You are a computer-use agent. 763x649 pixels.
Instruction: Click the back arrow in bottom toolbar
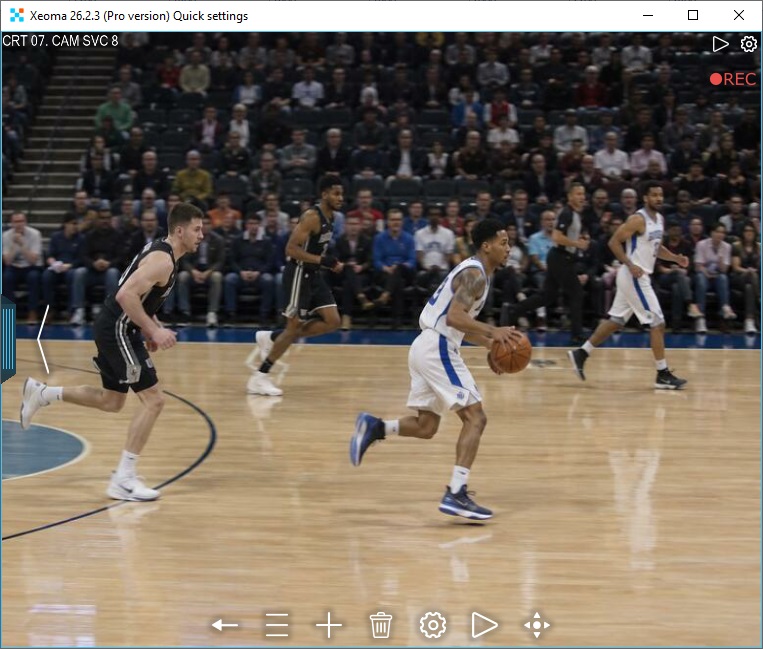point(225,625)
